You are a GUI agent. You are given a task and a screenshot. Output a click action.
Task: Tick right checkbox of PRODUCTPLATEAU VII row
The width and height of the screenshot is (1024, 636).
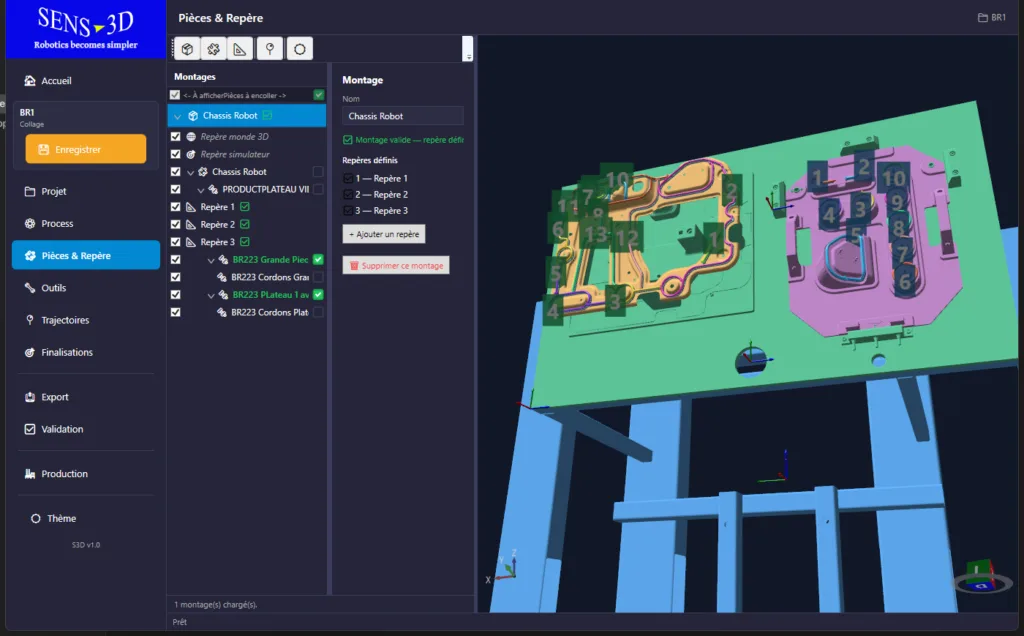[318, 189]
